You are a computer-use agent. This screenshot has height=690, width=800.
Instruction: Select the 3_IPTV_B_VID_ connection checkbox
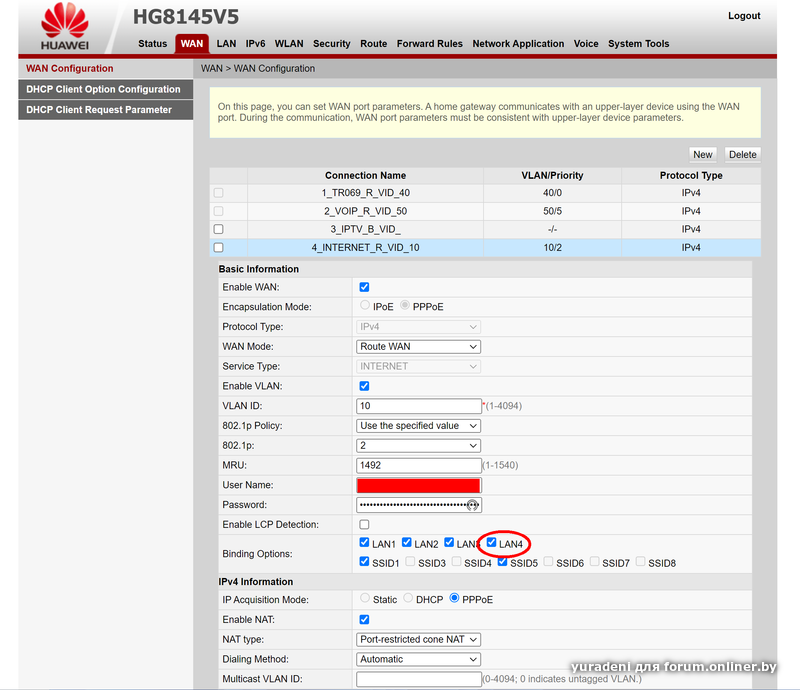pos(218,229)
